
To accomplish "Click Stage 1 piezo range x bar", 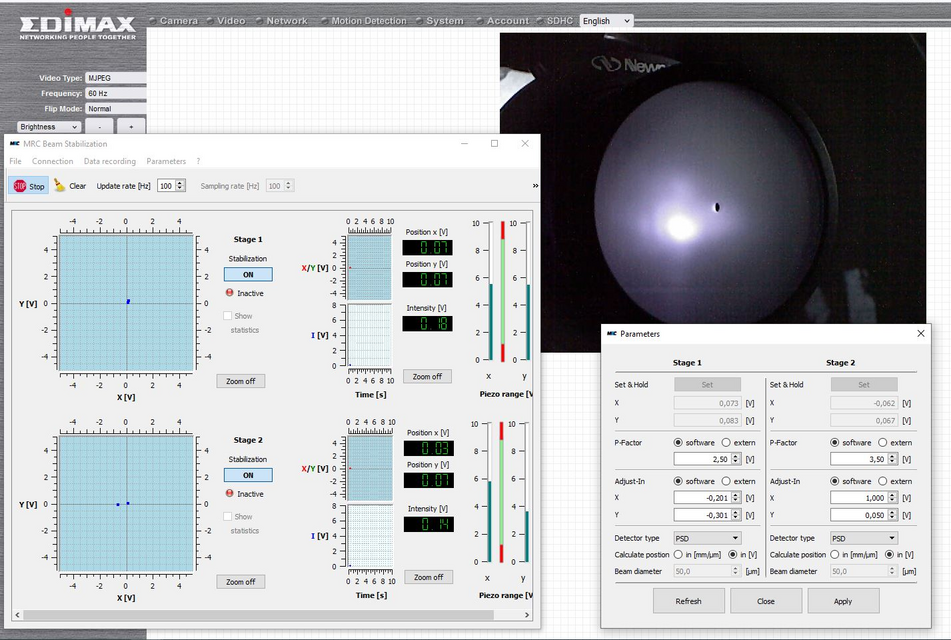I will 491,291.
